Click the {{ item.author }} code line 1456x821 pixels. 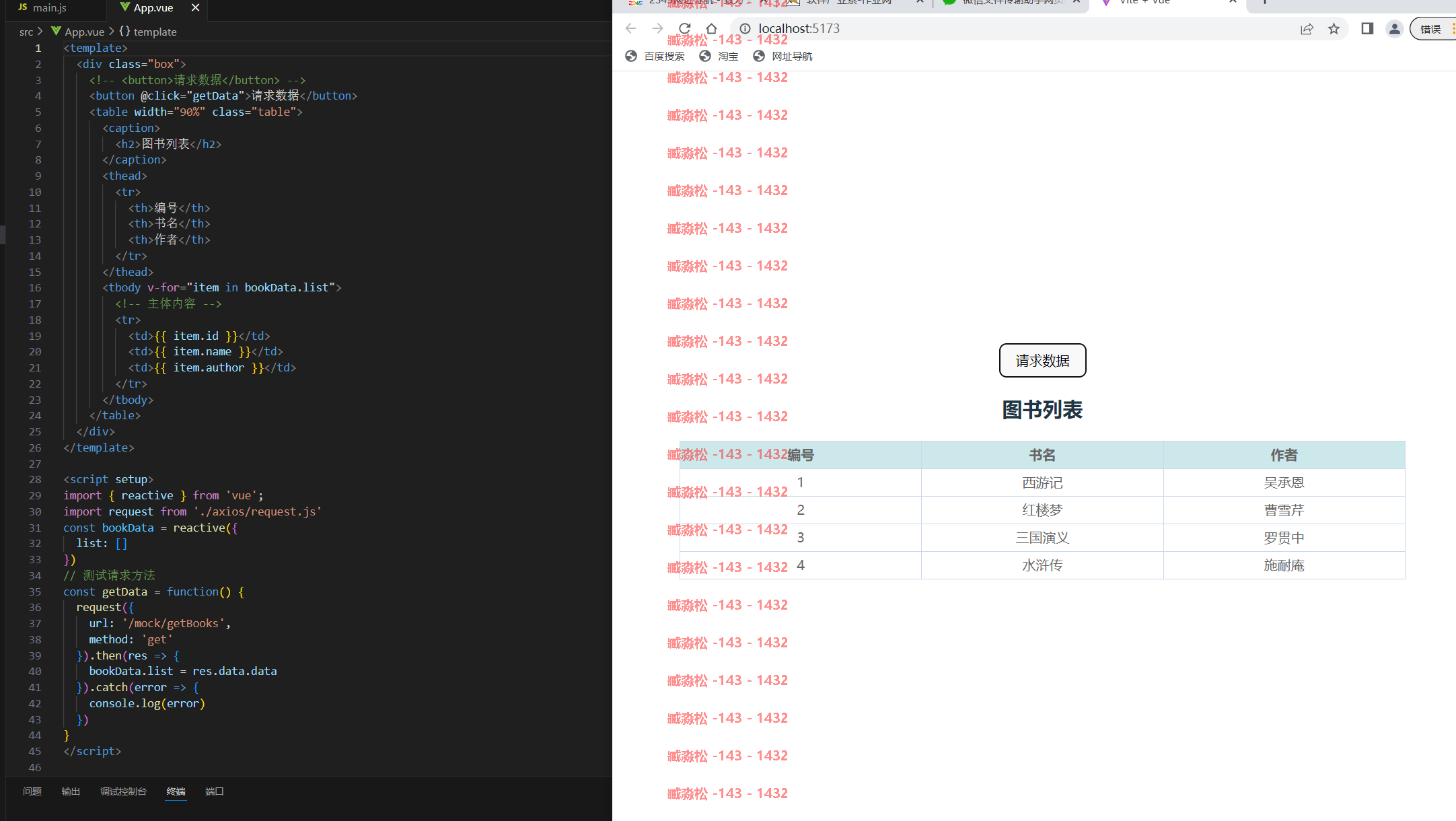212,367
